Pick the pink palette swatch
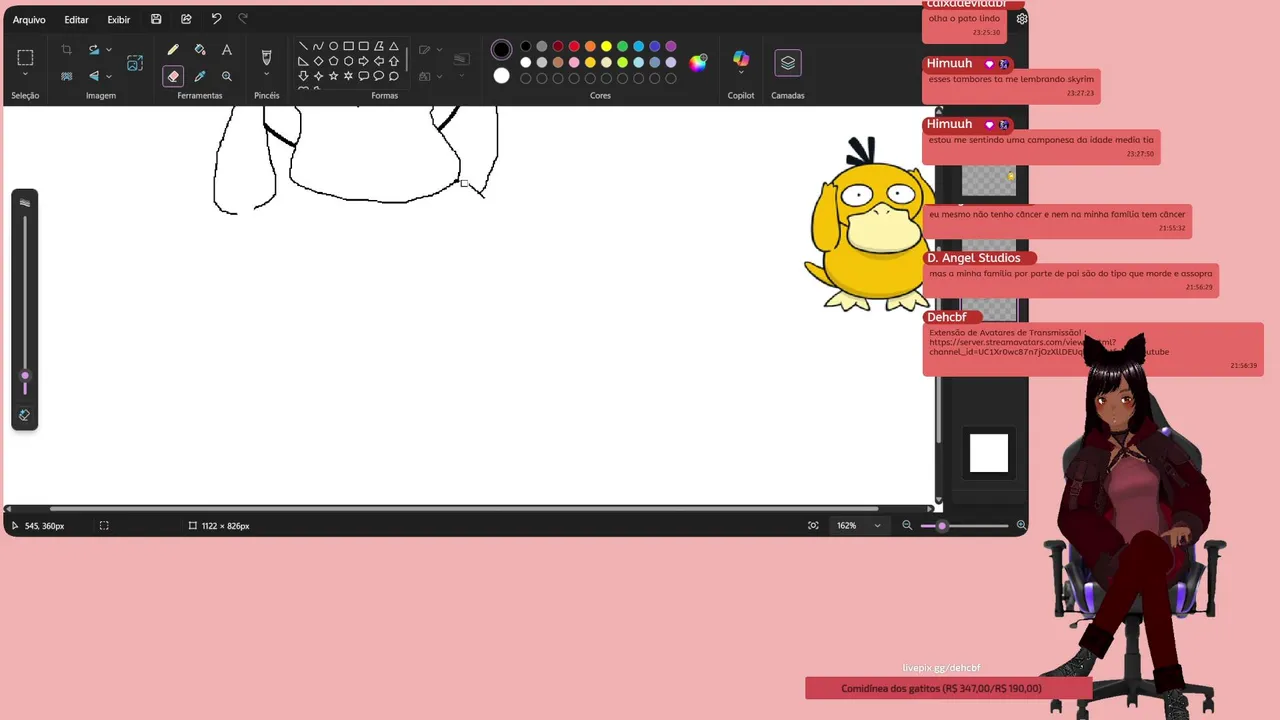Screen dimensions: 1280x720 (x=574, y=62)
